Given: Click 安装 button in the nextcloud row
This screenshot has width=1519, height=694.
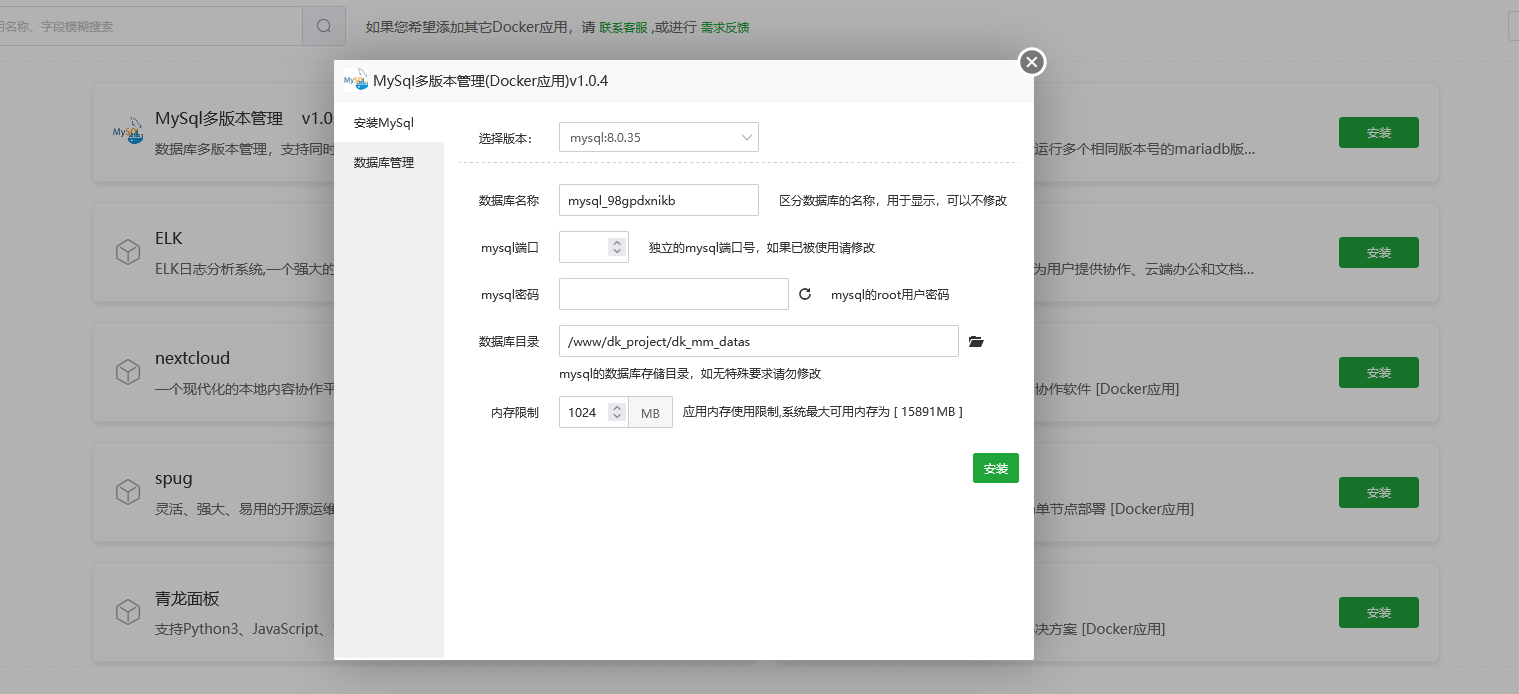Looking at the screenshot, I should (x=1379, y=372).
